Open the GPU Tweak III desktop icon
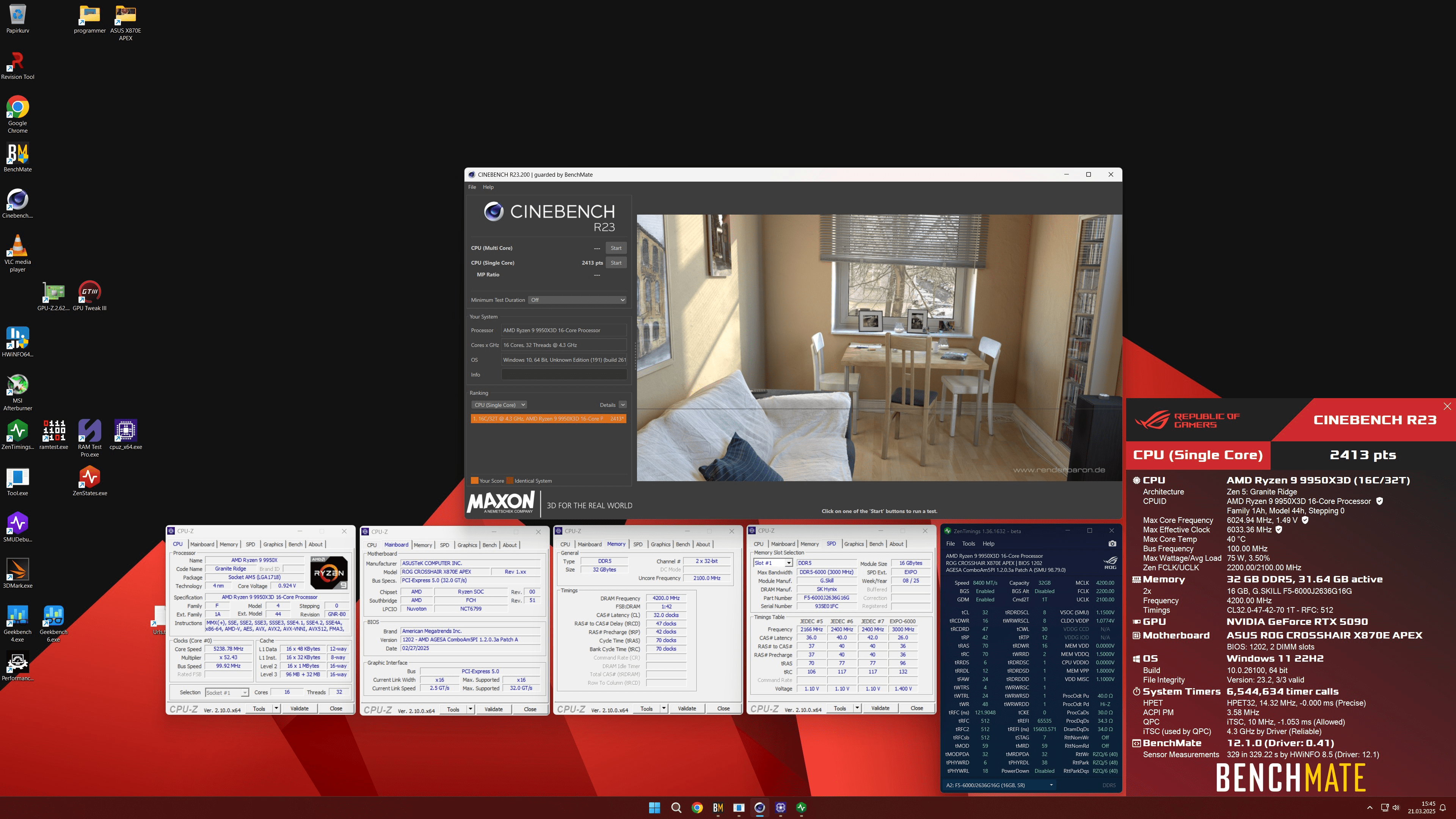The image size is (1456, 819). pyautogui.click(x=89, y=292)
